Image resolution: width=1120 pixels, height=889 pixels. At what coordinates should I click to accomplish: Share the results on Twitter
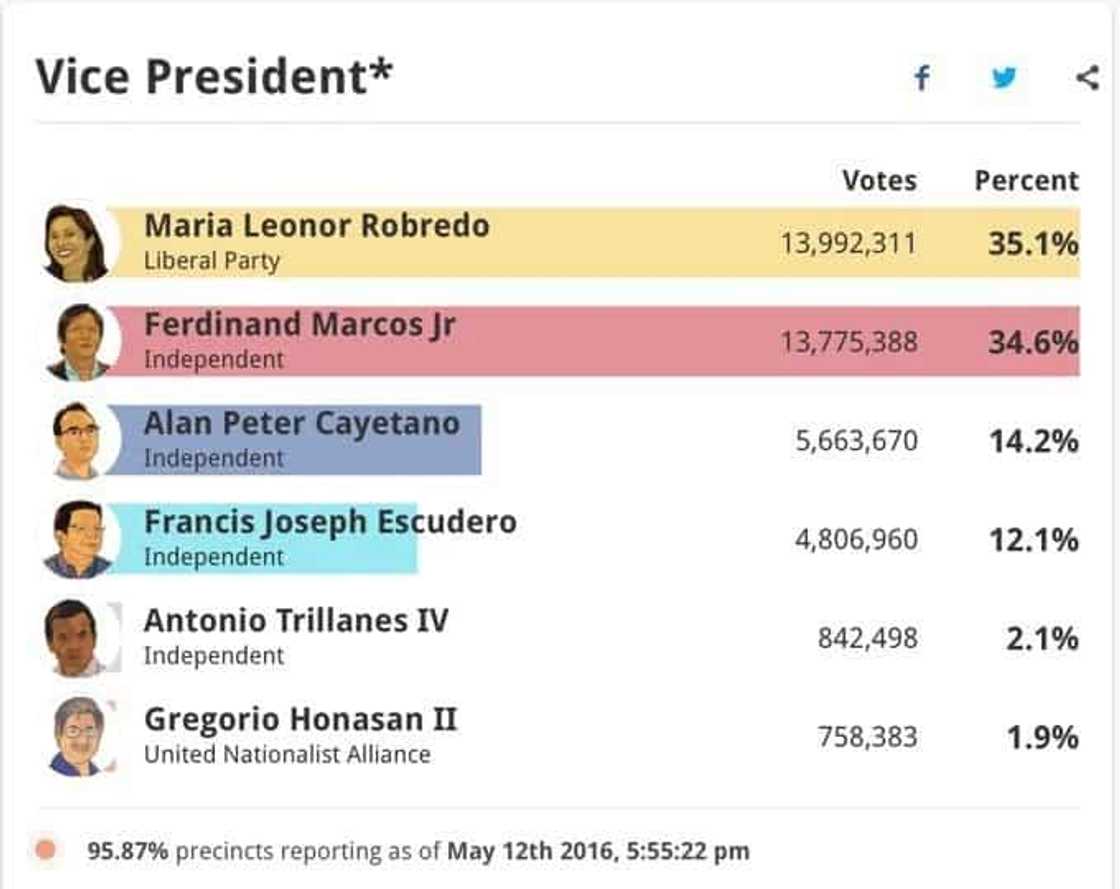click(1003, 76)
